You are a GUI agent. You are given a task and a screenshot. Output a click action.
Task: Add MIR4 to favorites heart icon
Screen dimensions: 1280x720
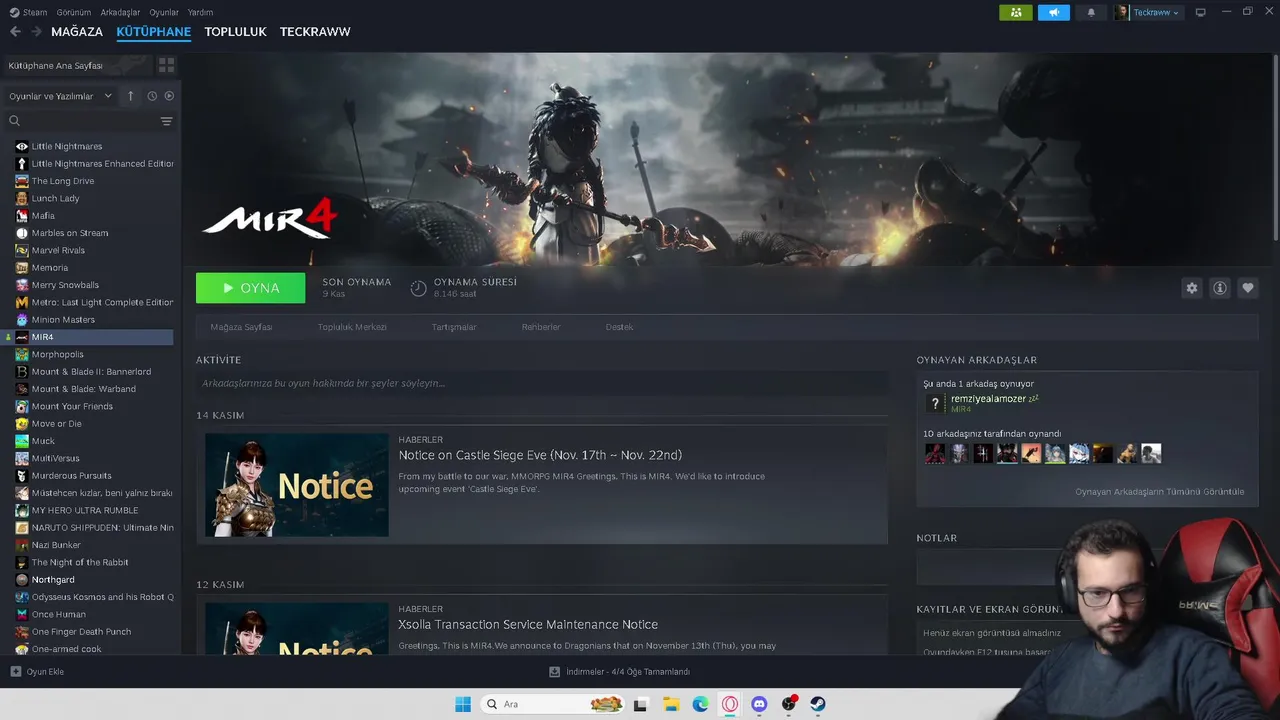point(1248,288)
